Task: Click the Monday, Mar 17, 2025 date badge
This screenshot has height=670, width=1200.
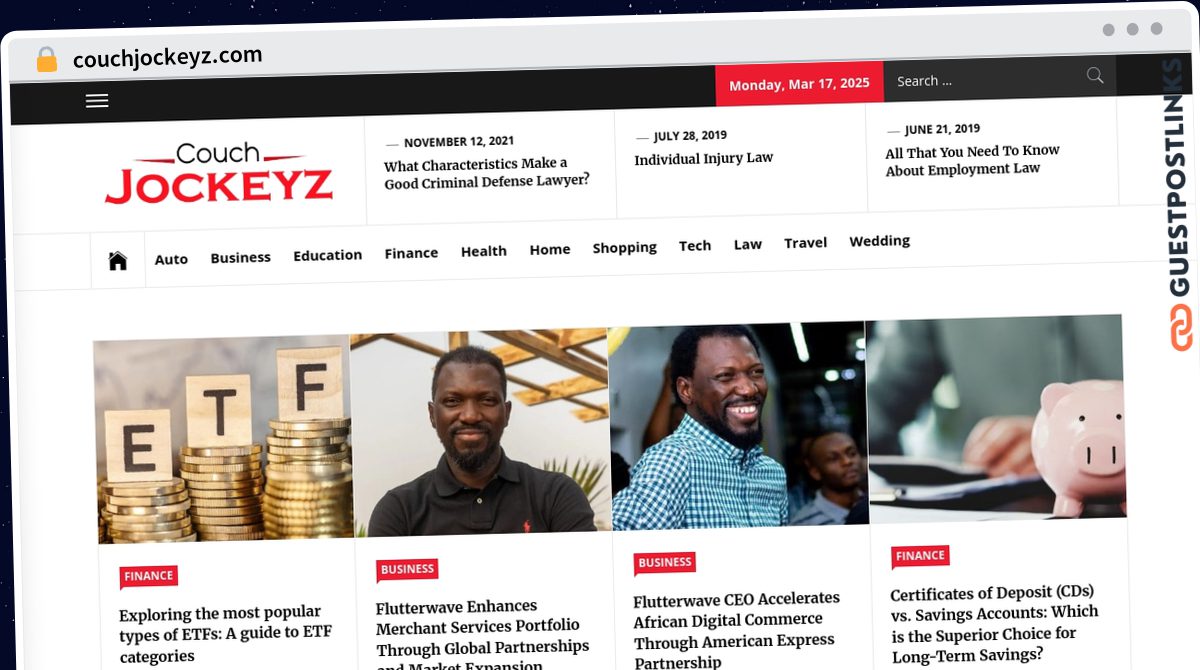Action: 799,84
